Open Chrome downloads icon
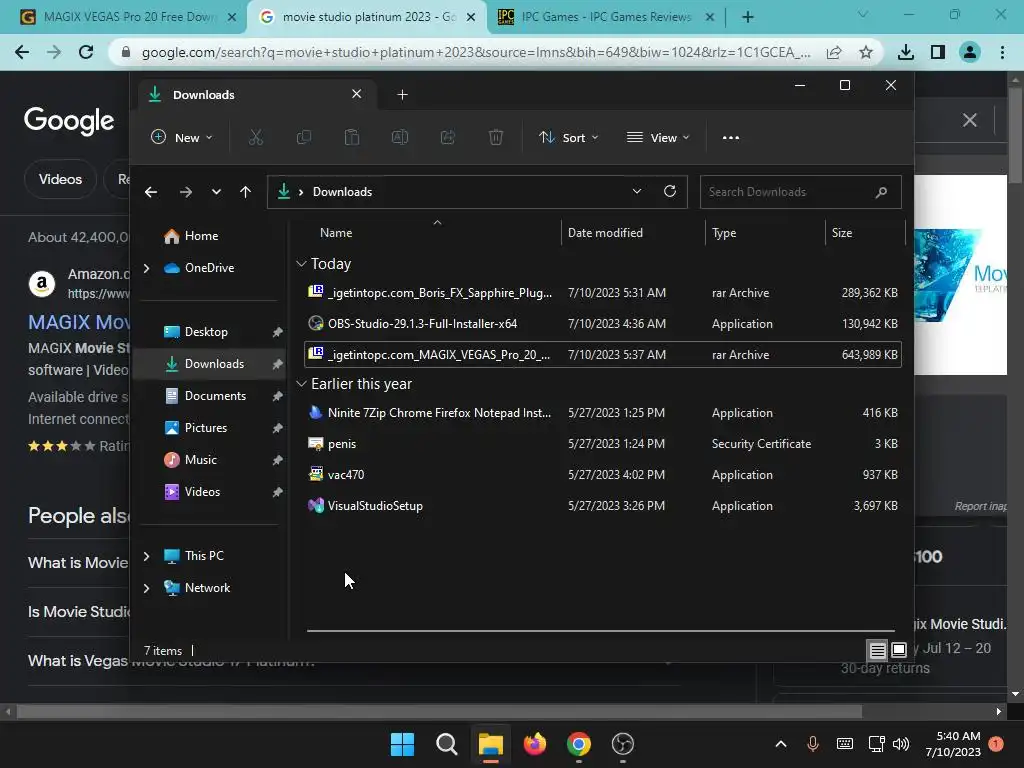The image size is (1024, 768). [x=906, y=52]
